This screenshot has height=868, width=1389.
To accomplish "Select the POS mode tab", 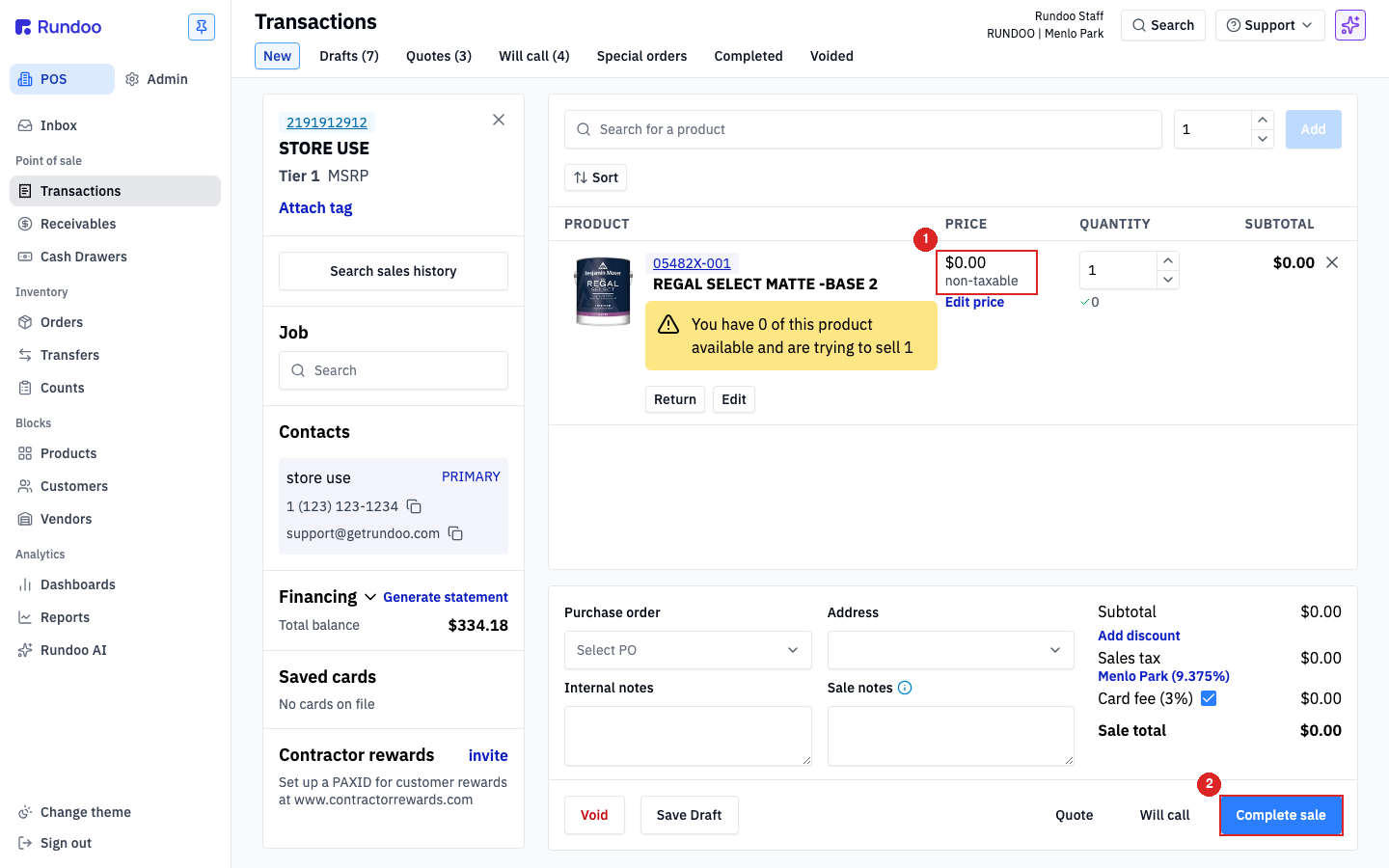I will (62, 79).
